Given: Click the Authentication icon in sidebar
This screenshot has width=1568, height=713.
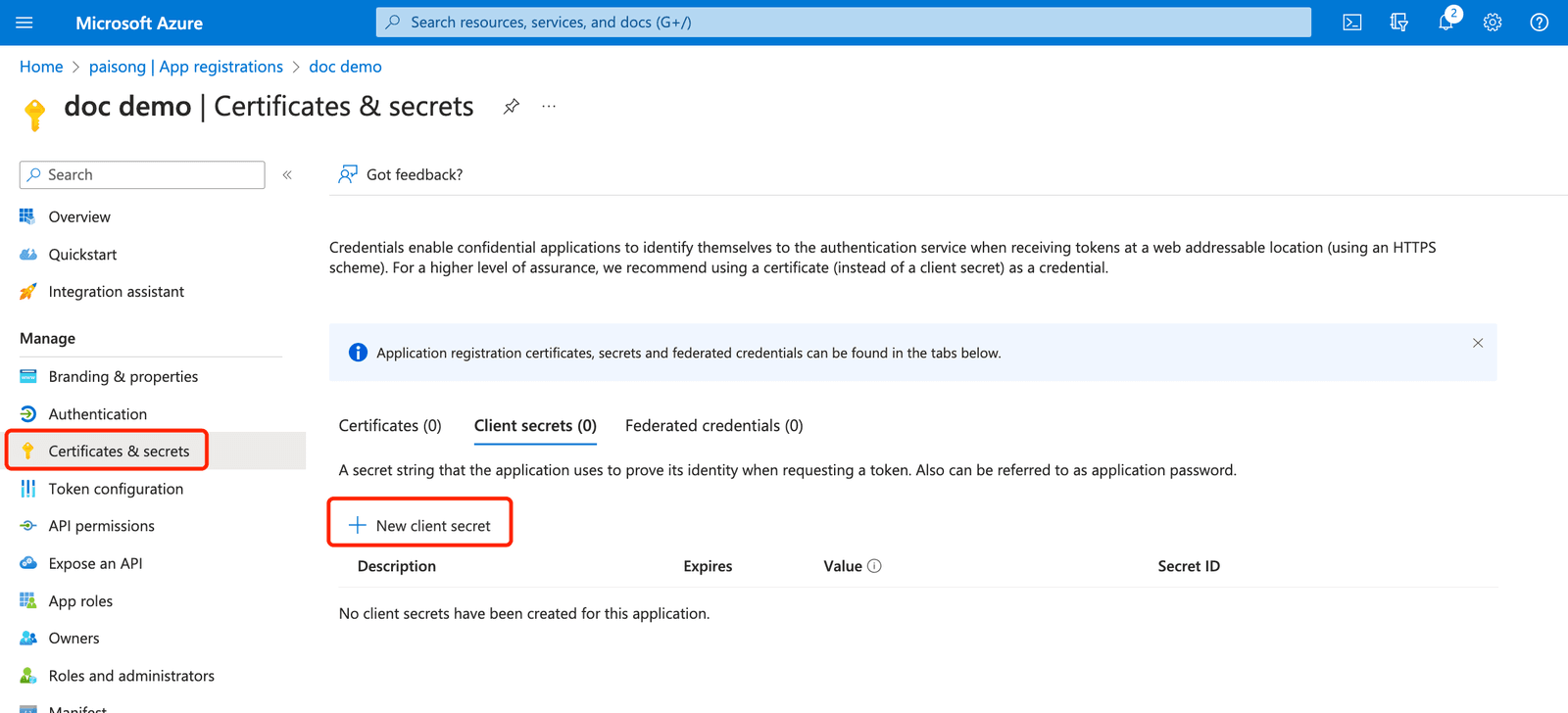Looking at the screenshot, I should (x=27, y=414).
